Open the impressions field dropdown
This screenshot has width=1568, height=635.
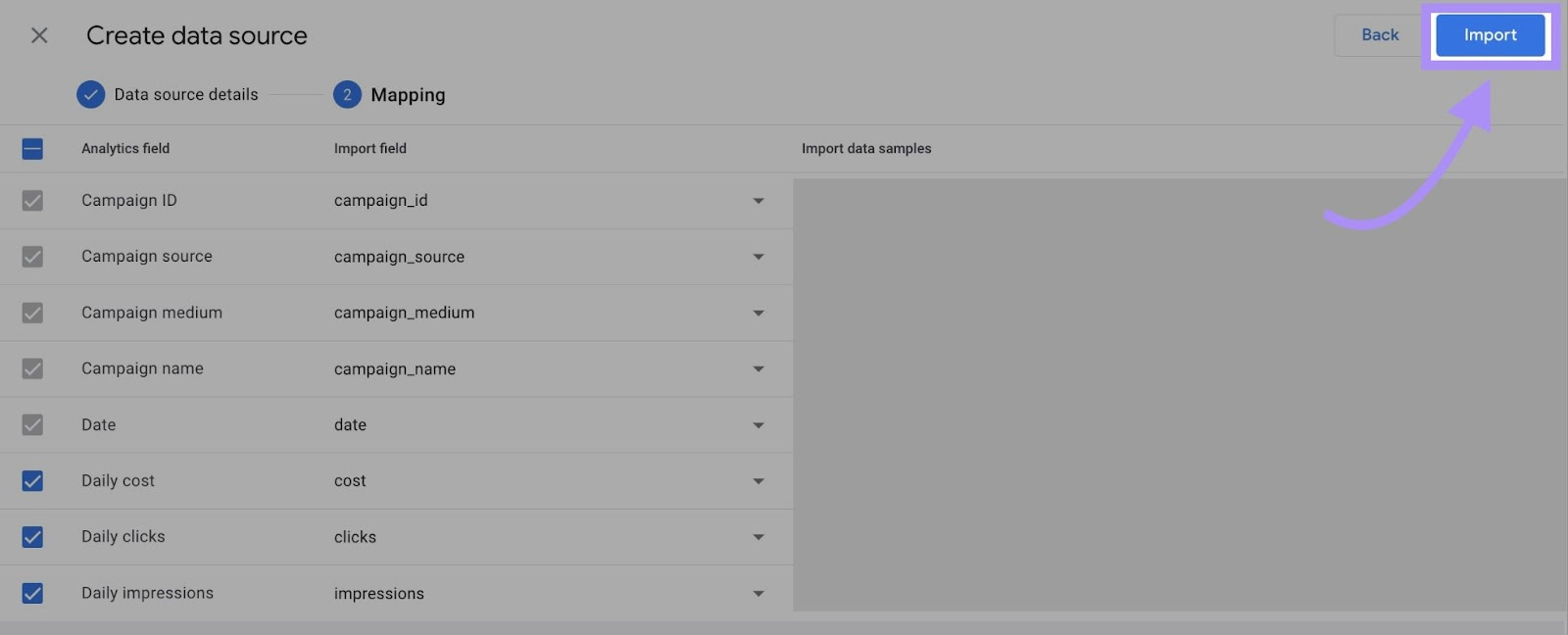tap(758, 593)
